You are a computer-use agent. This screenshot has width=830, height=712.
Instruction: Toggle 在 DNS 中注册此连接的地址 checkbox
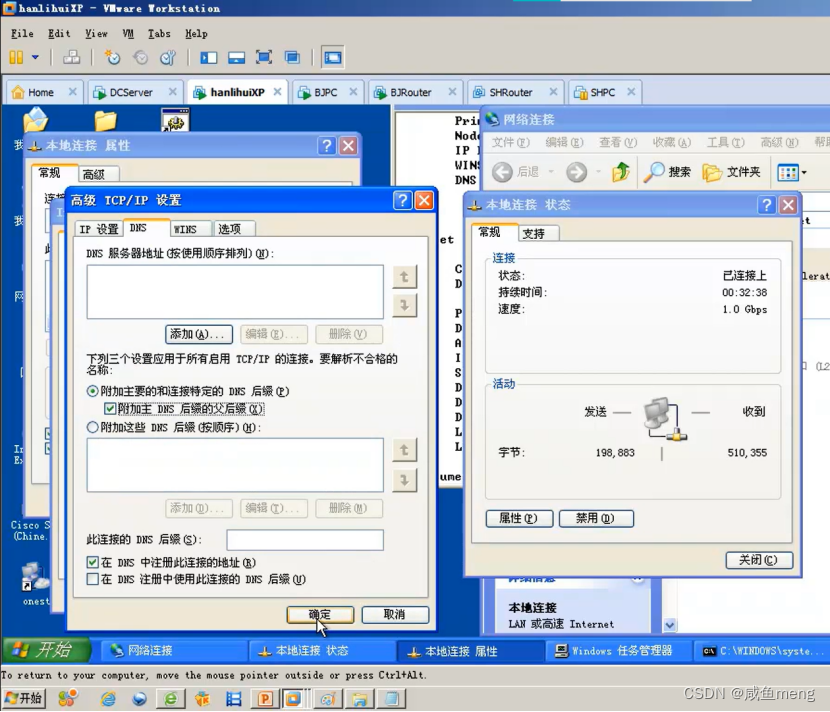(93, 562)
